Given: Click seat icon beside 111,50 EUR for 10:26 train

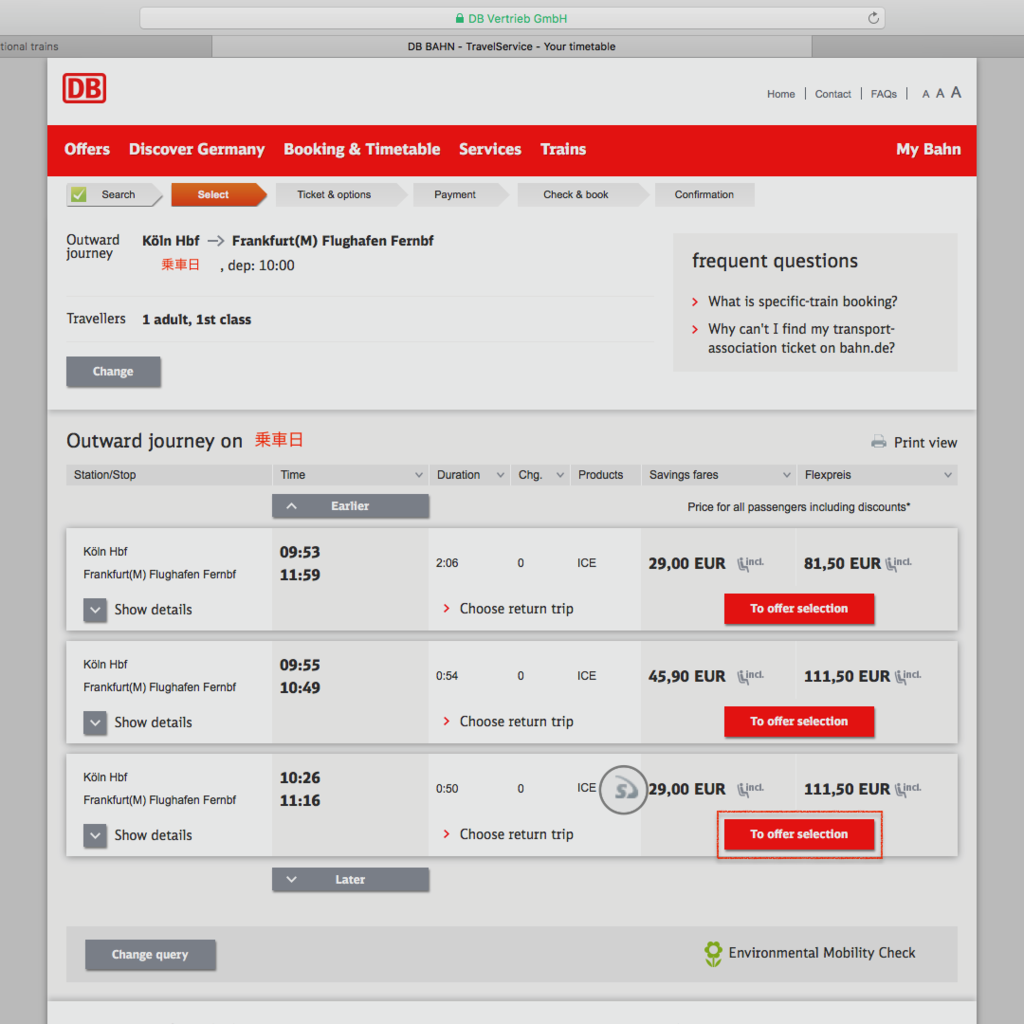Looking at the screenshot, I should 908,789.
